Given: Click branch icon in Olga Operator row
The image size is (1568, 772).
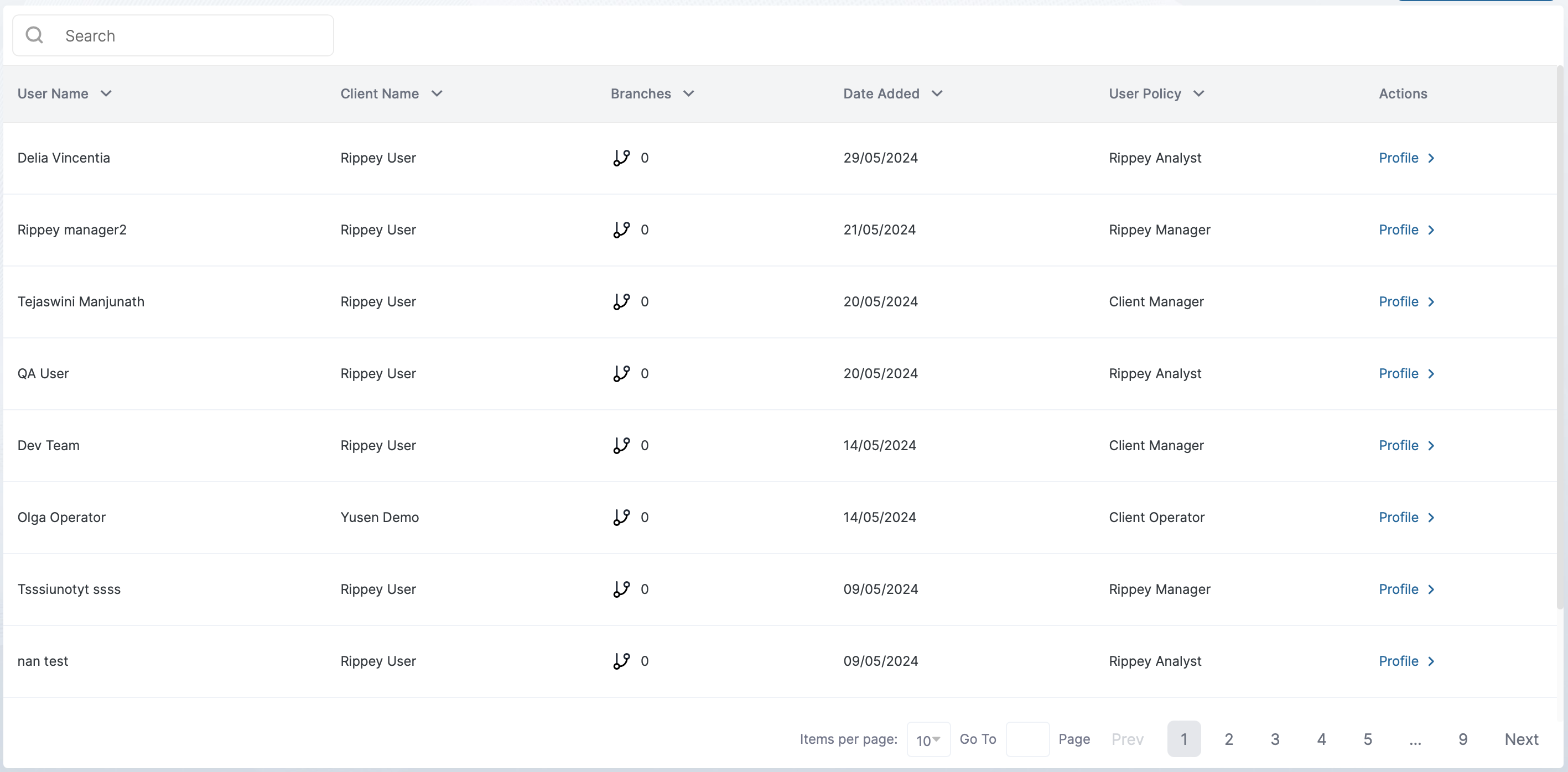Looking at the screenshot, I should pyautogui.click(x=621, y=517).
